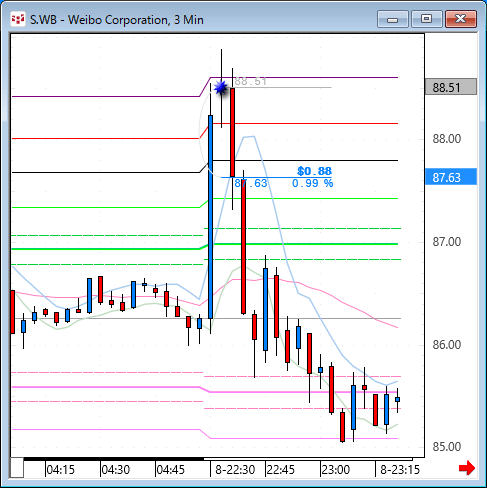Click the red right-arrow scroll icon
The image size is (487, 488).
(x=467, y=468)
